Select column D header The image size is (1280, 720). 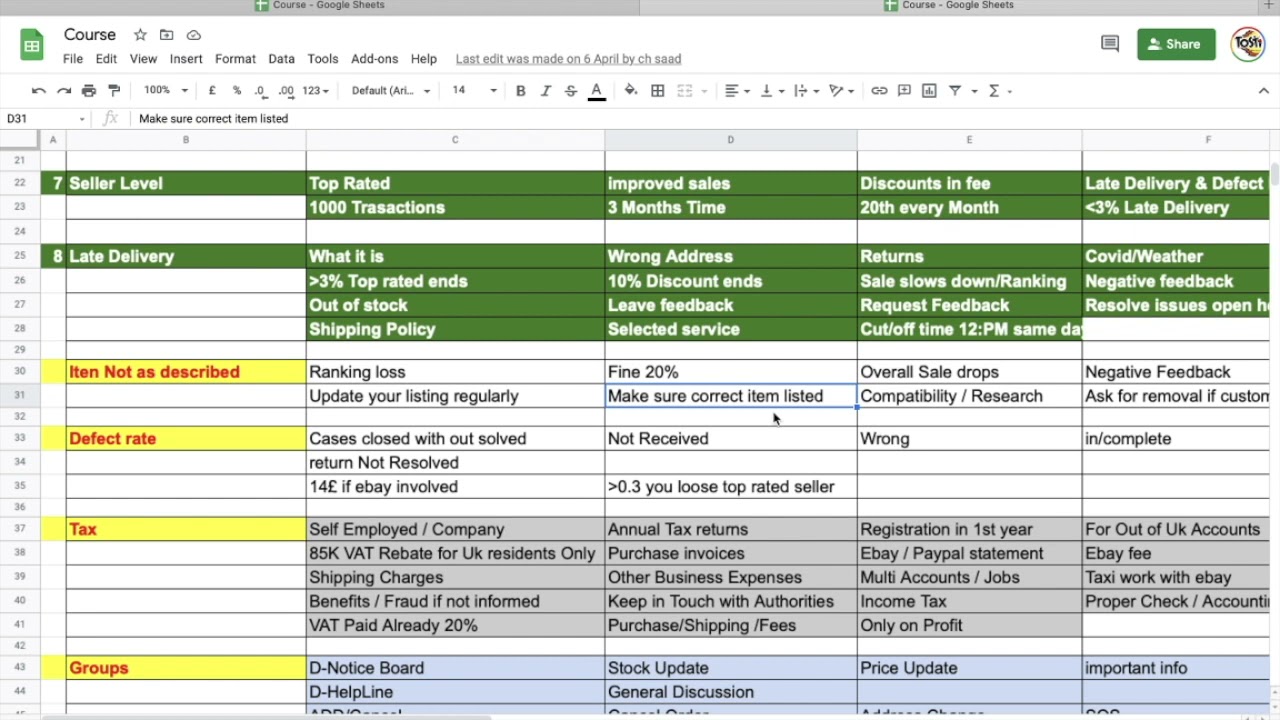click(x=730, y=140)
